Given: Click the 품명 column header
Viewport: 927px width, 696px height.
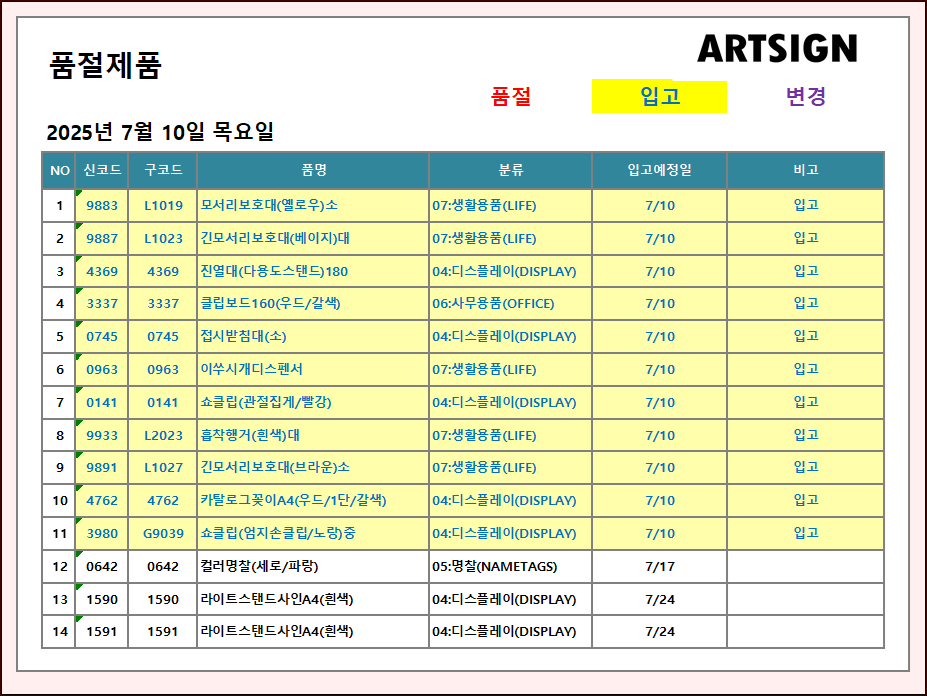Looking at the screenshot, I should pyautogui.click(x=313, y=170).
